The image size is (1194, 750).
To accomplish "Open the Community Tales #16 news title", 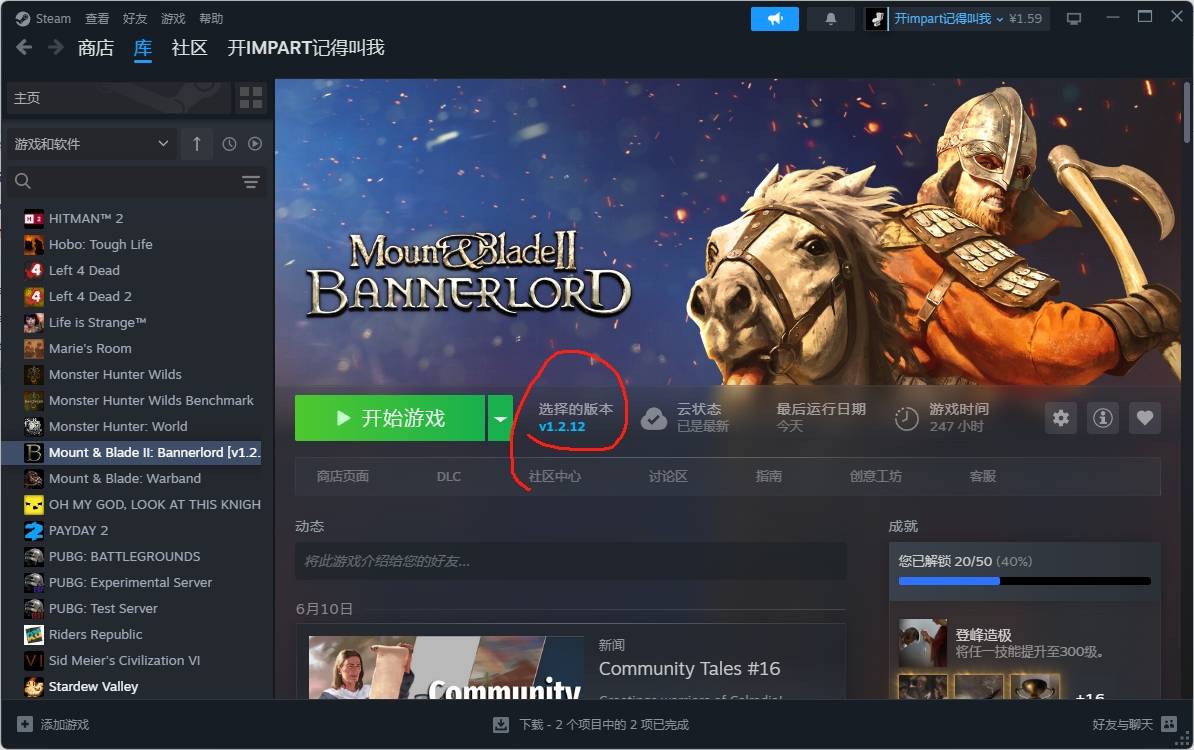I will [x=689, y=669].
